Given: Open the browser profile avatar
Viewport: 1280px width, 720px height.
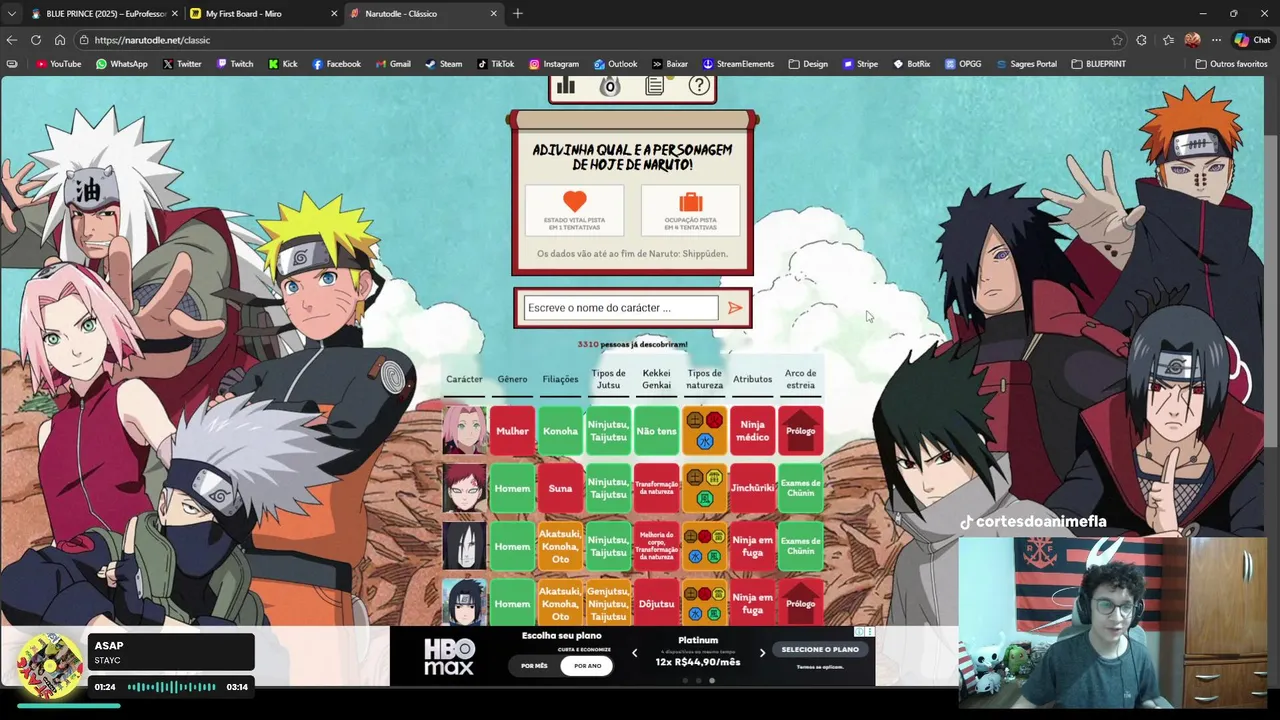Looking at the screenshot, I should 1192,40.
